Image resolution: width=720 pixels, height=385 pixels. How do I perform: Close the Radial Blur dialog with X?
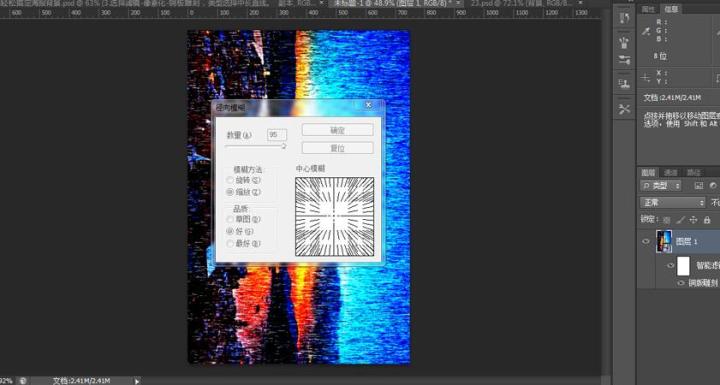[x=368, y=105]
